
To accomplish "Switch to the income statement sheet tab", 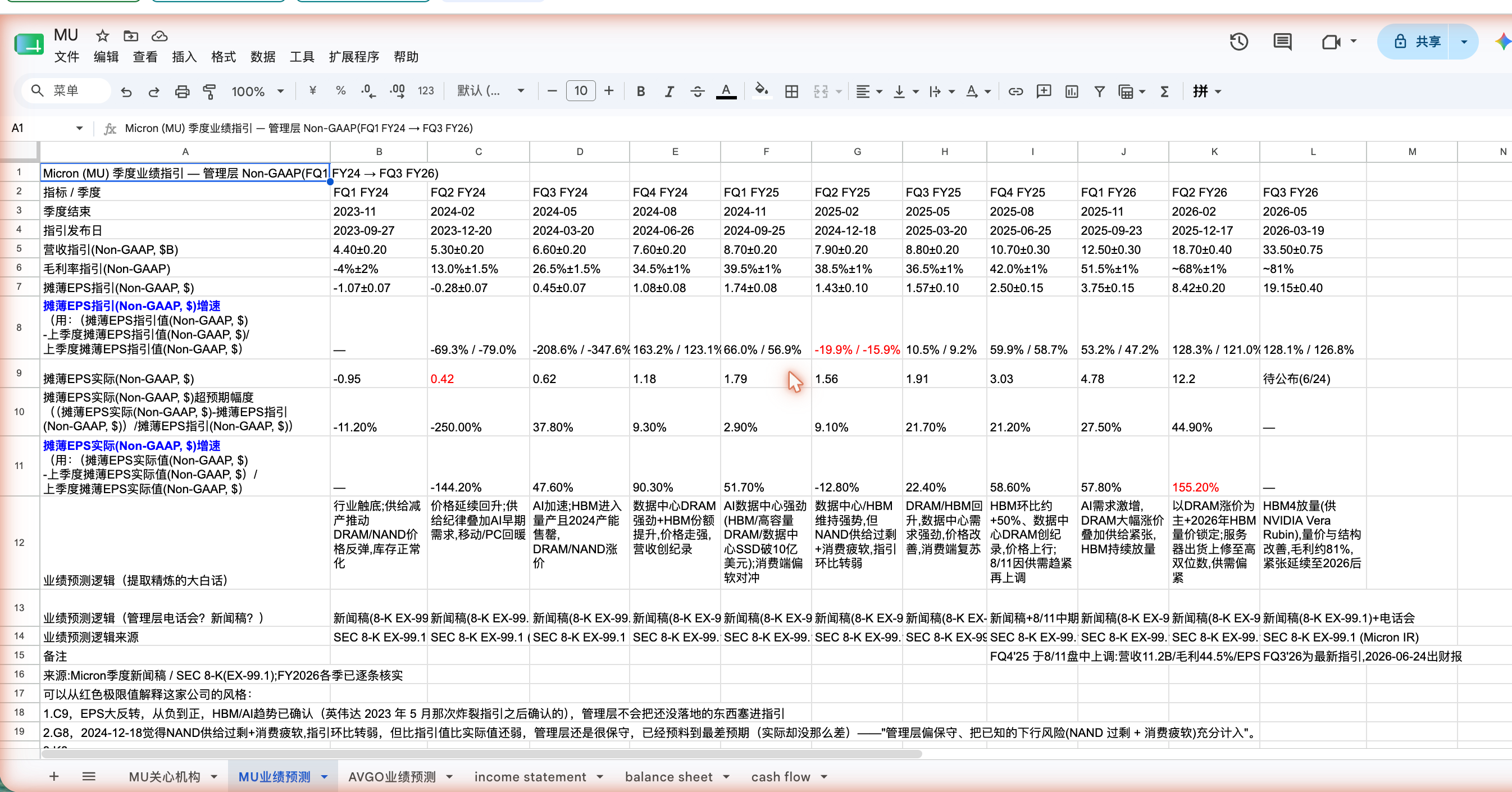I will [x=530, y=777].
